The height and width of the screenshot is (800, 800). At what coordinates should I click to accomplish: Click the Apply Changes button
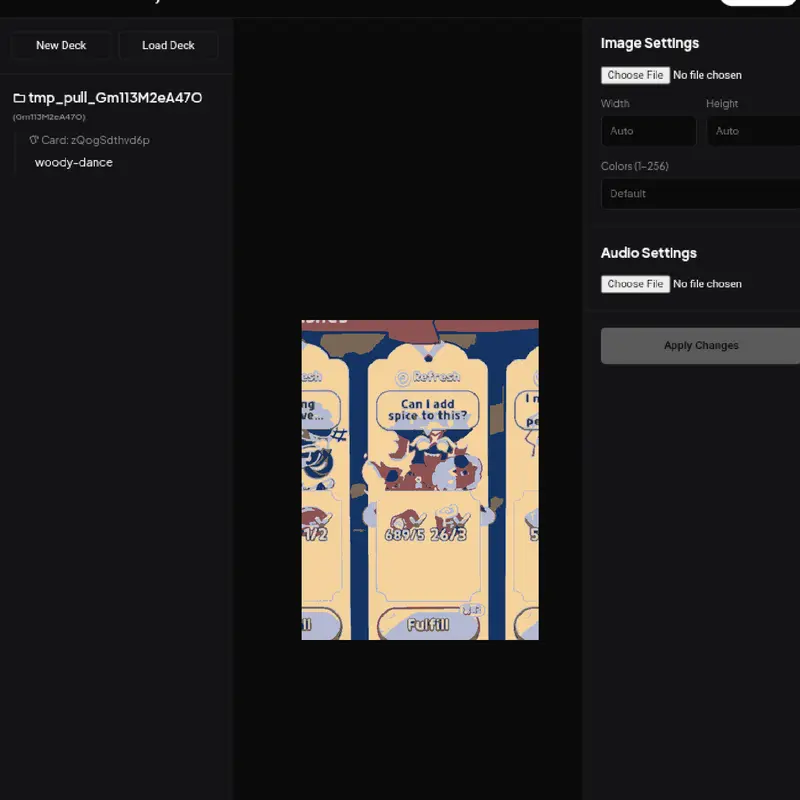[701, 346]
